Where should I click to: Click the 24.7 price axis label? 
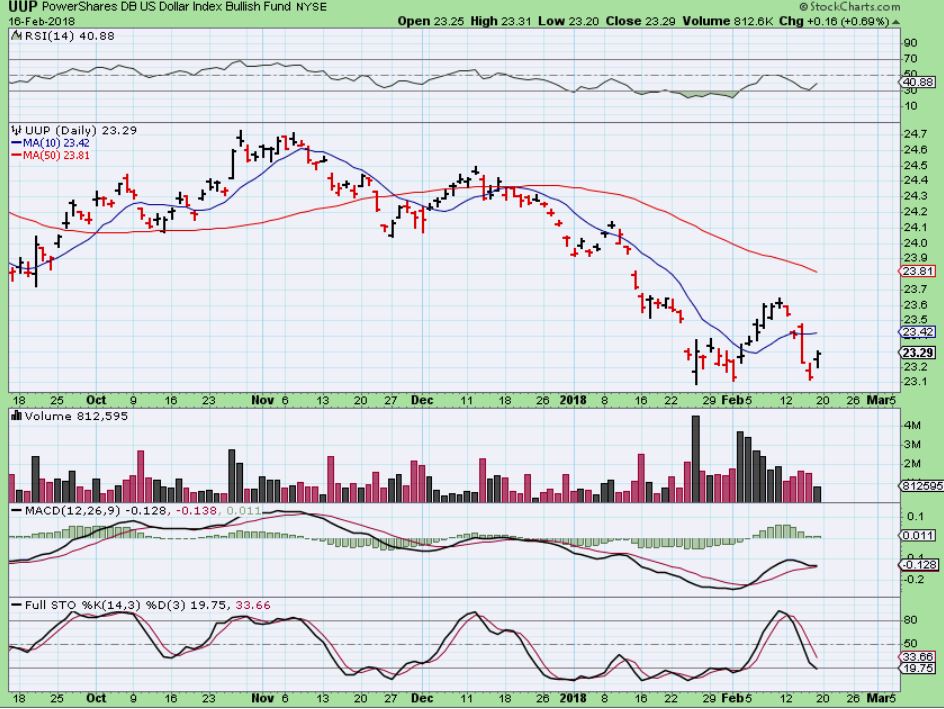pos(915,134)
